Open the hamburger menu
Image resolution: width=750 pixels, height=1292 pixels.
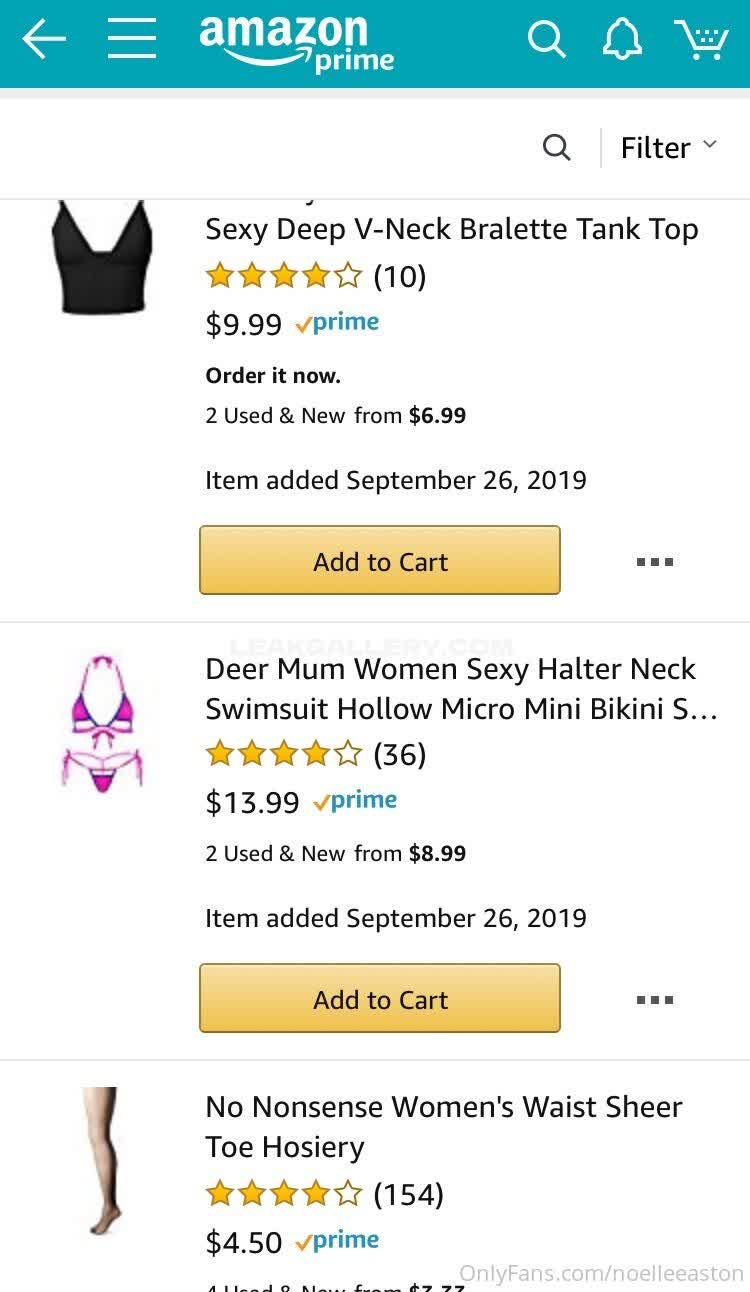click(x=132, y=40)
